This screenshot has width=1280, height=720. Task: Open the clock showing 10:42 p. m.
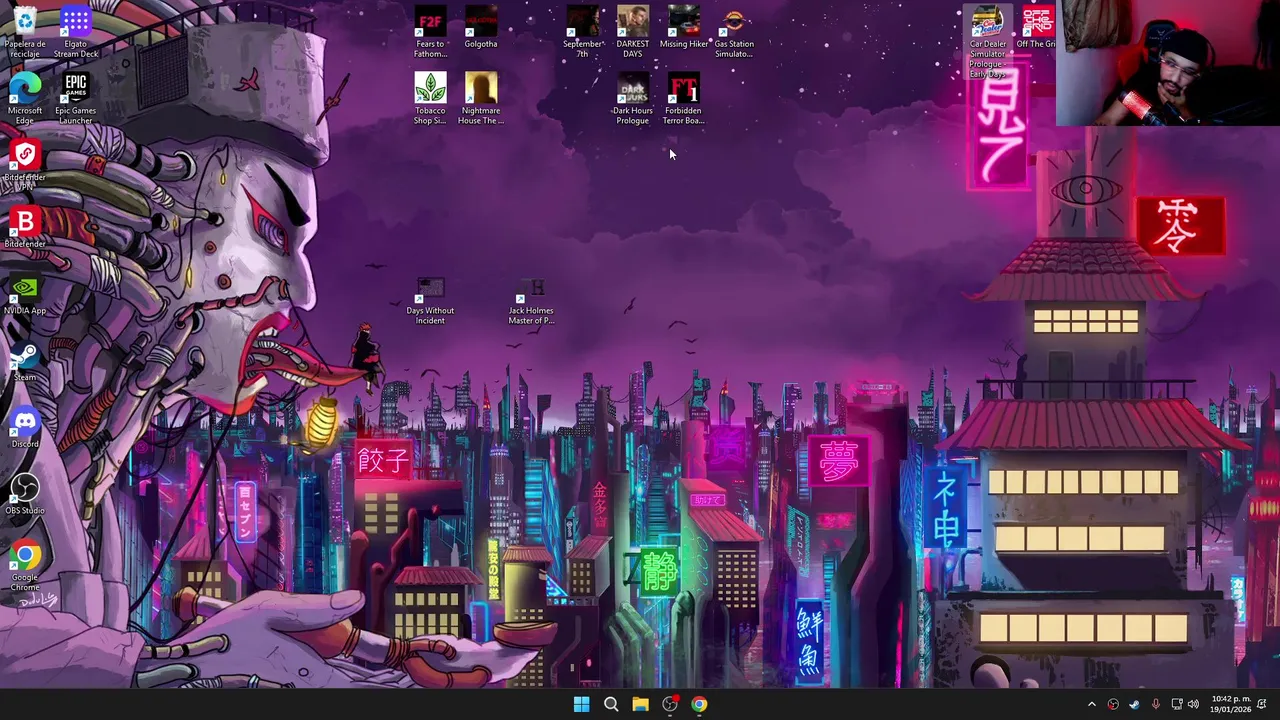pos(1230,704)
